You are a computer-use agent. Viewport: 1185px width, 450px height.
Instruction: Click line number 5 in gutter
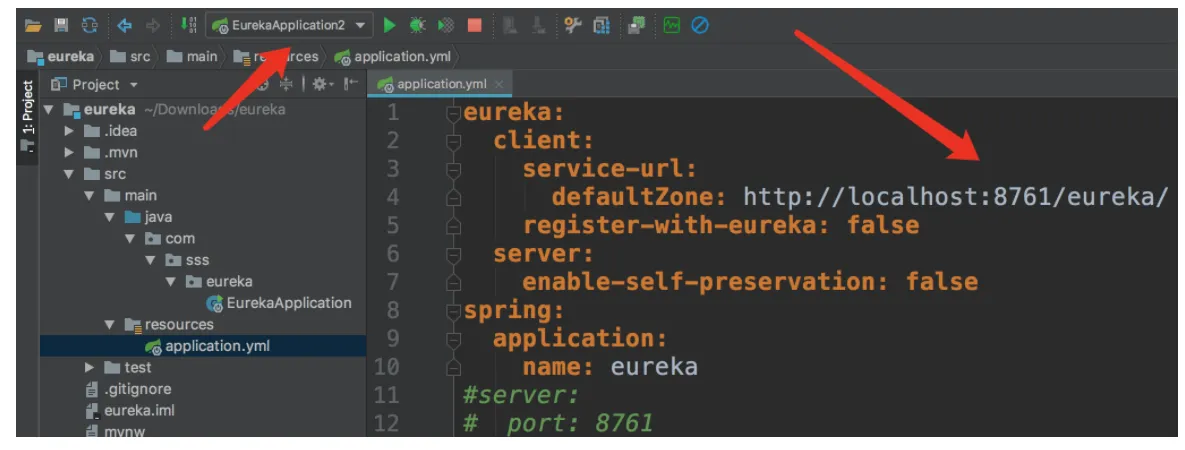click(x=392, y=225)
